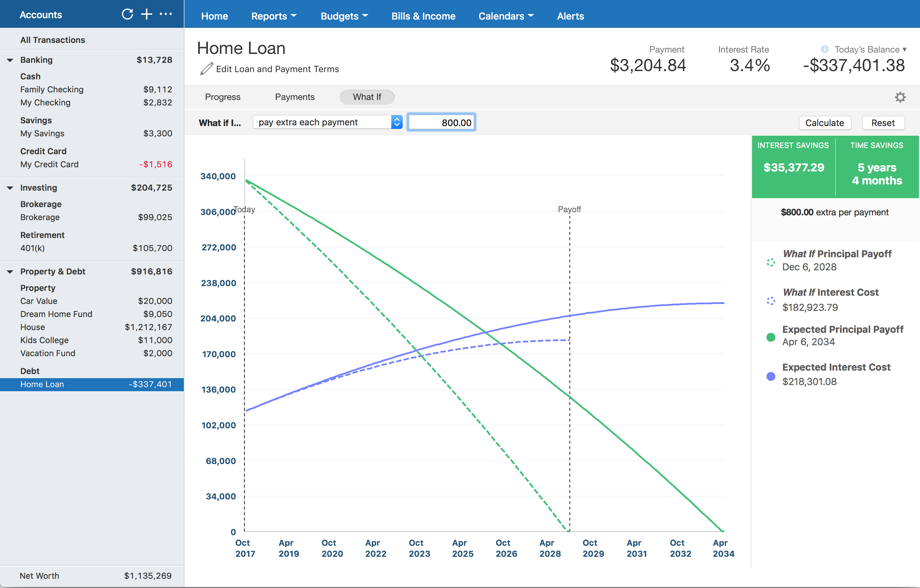920x588 pixels.
Task: Click Expected Interest Cost purple dot
Action: [770, 376]
